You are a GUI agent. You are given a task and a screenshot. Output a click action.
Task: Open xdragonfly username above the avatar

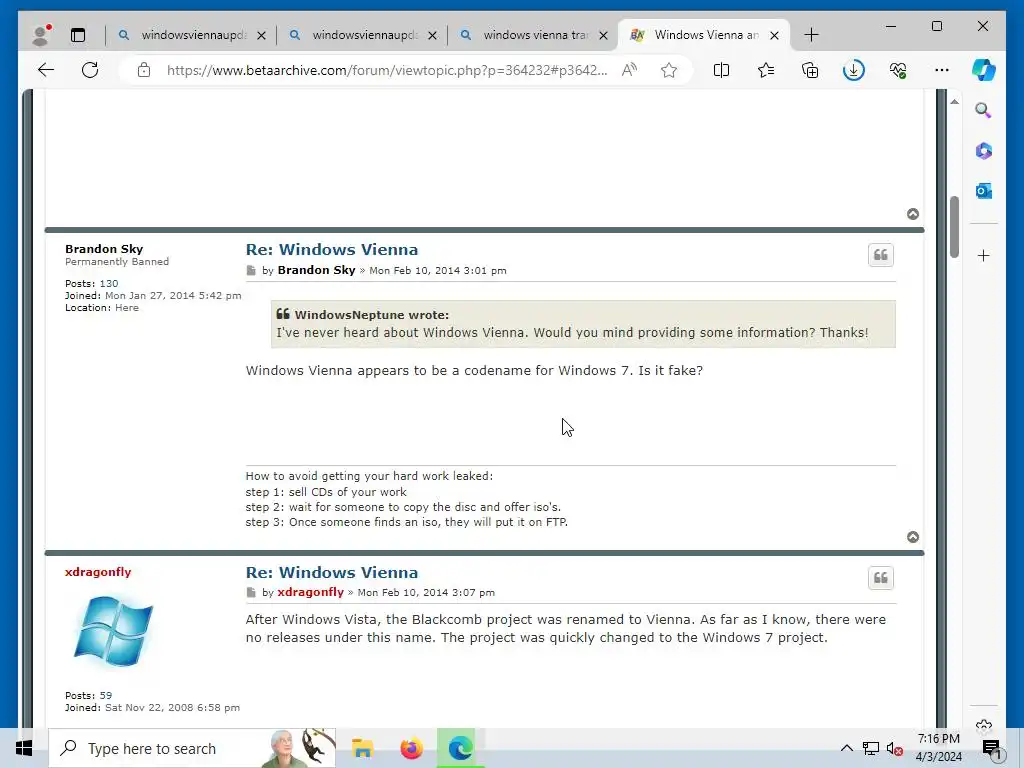click(98, 571)
